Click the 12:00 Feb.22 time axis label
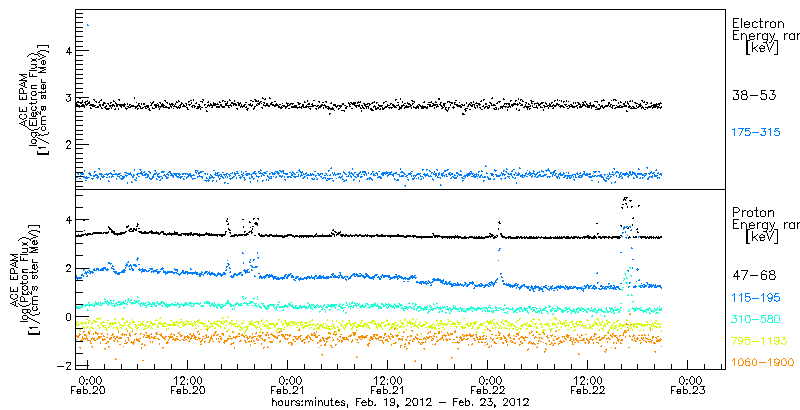This screenshot has height=410, width=800. tap(587, 386)
